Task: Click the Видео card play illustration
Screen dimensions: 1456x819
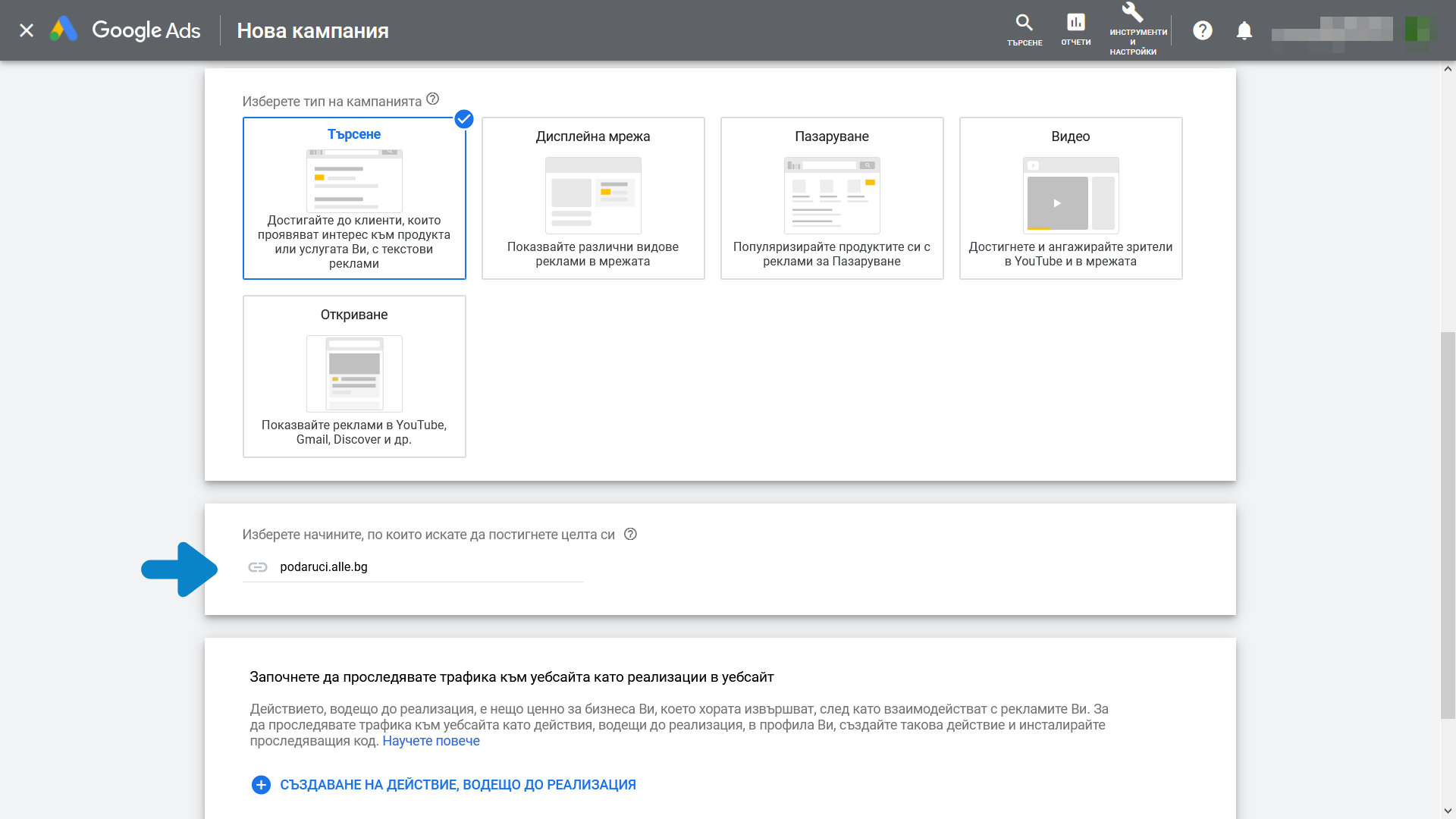Action: [1071, 195]
